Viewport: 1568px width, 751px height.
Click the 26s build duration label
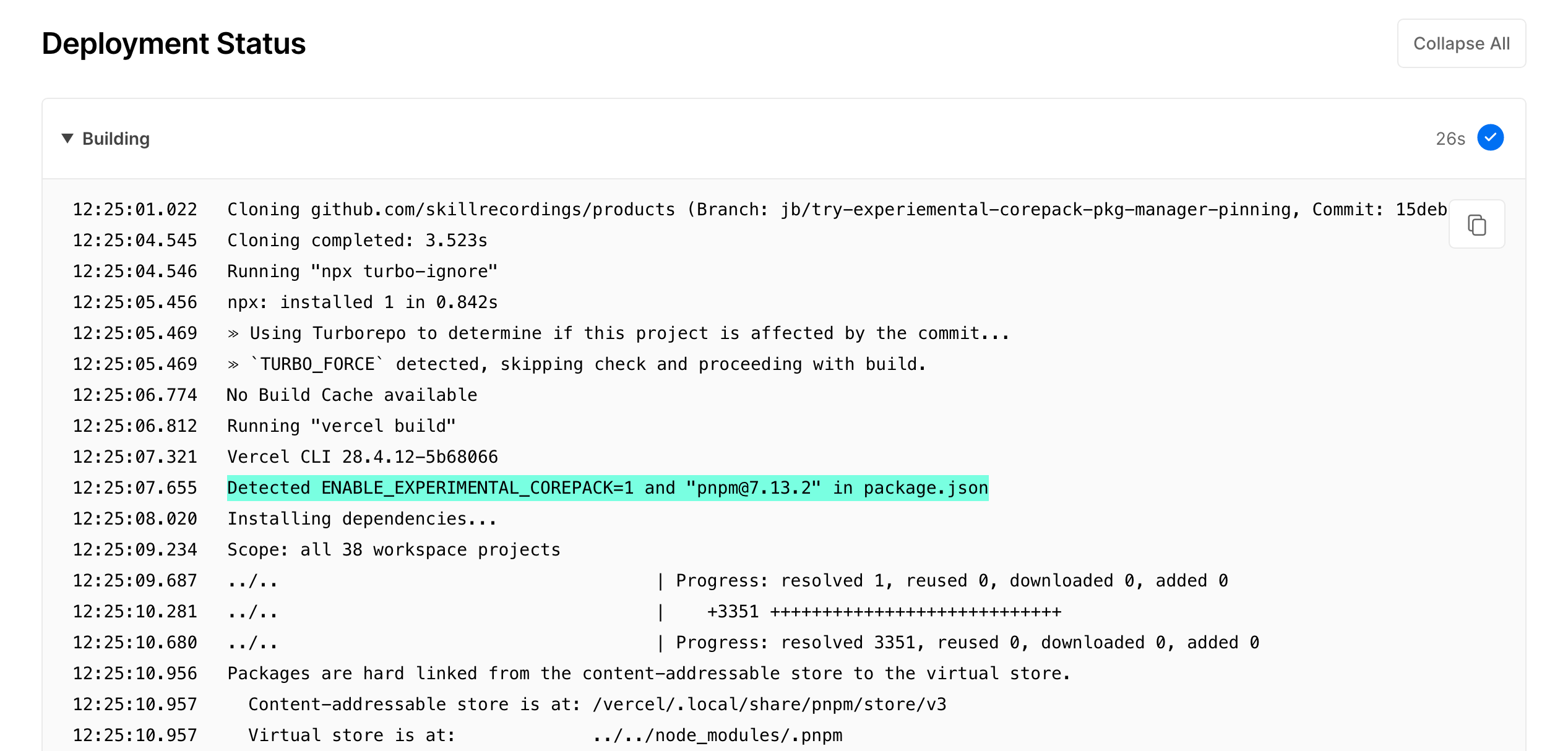pyautogui.click(x=1450, y=138)
